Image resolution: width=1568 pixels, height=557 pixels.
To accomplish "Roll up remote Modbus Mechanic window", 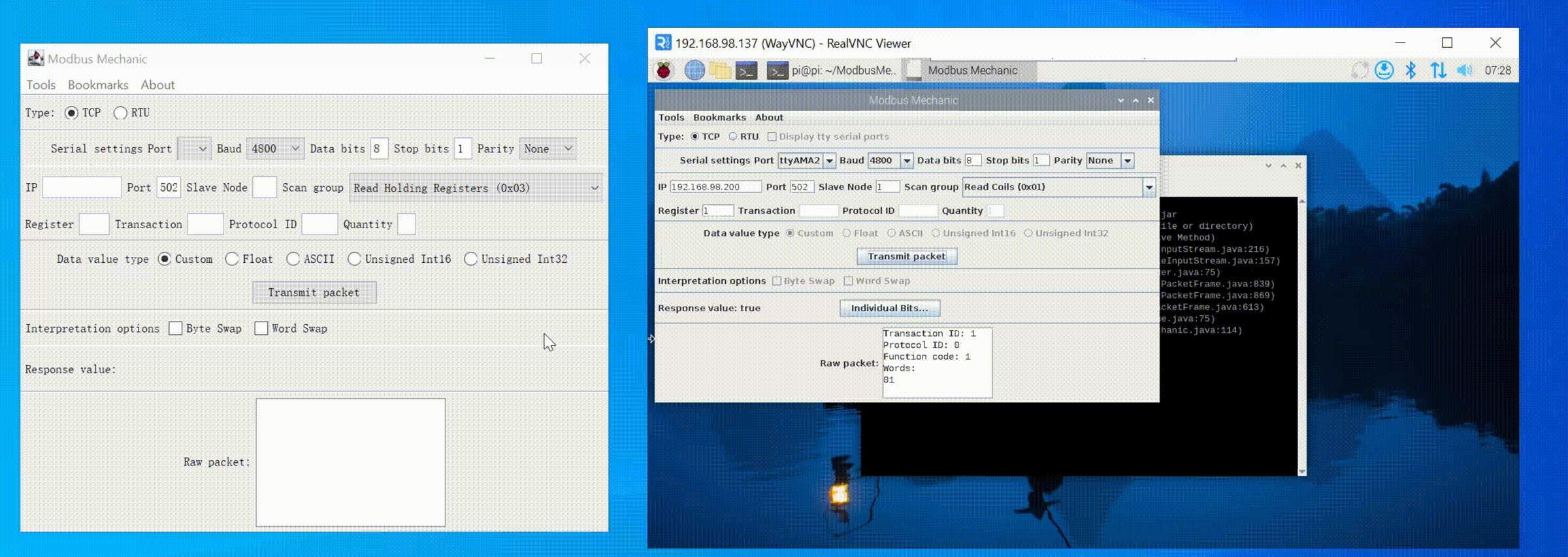I will tap(1120, 100).
